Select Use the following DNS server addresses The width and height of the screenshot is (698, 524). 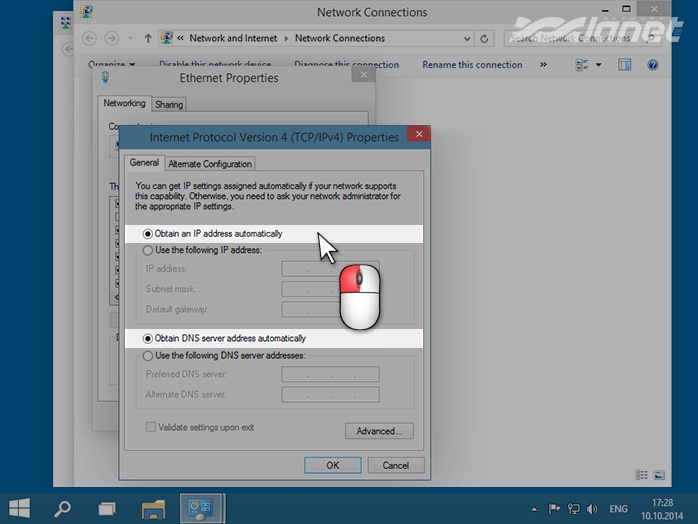pyautogui.click(x=149, y=355)
